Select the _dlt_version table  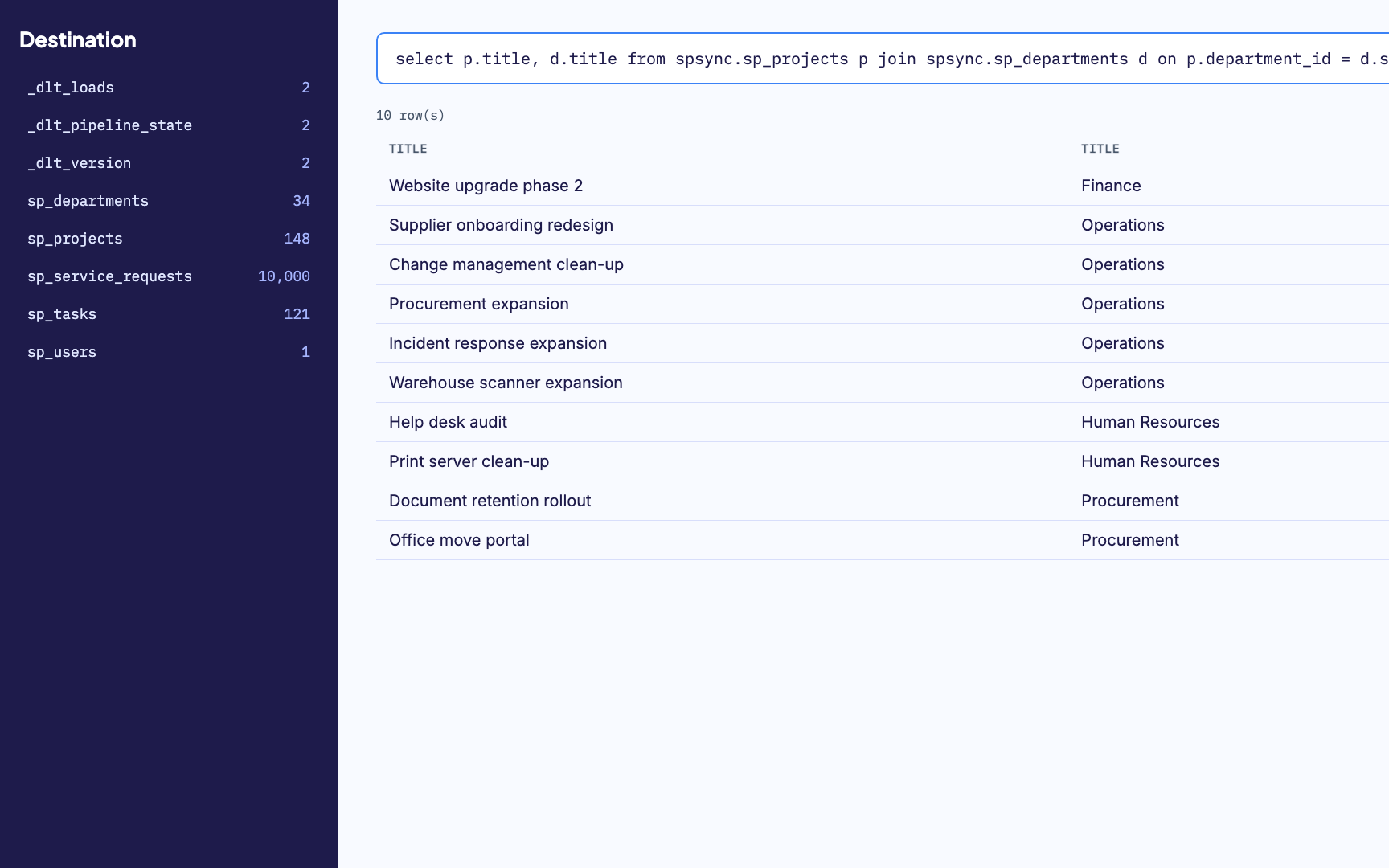pos(169,163)
